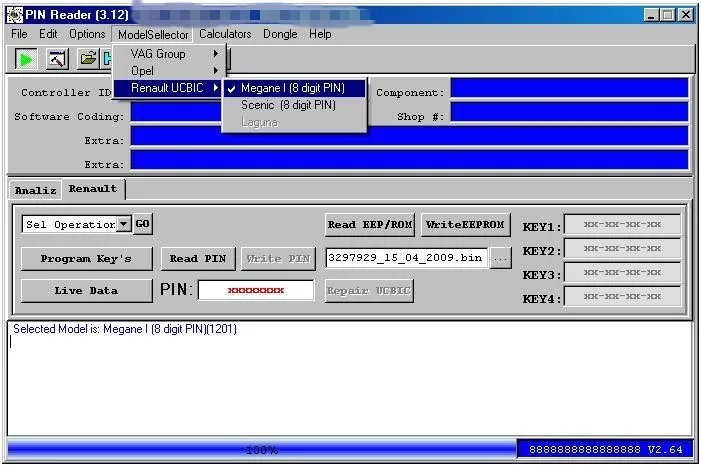Open the Dongle menu
701x467 pixels.
[280, 34]
